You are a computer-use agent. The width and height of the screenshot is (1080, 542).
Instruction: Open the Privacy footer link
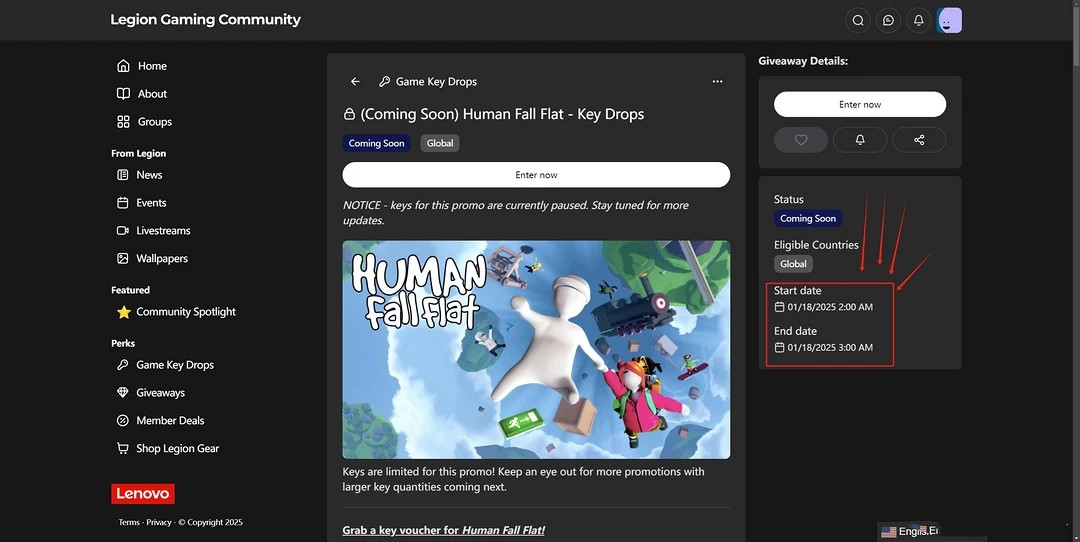[x=159, y=522]
